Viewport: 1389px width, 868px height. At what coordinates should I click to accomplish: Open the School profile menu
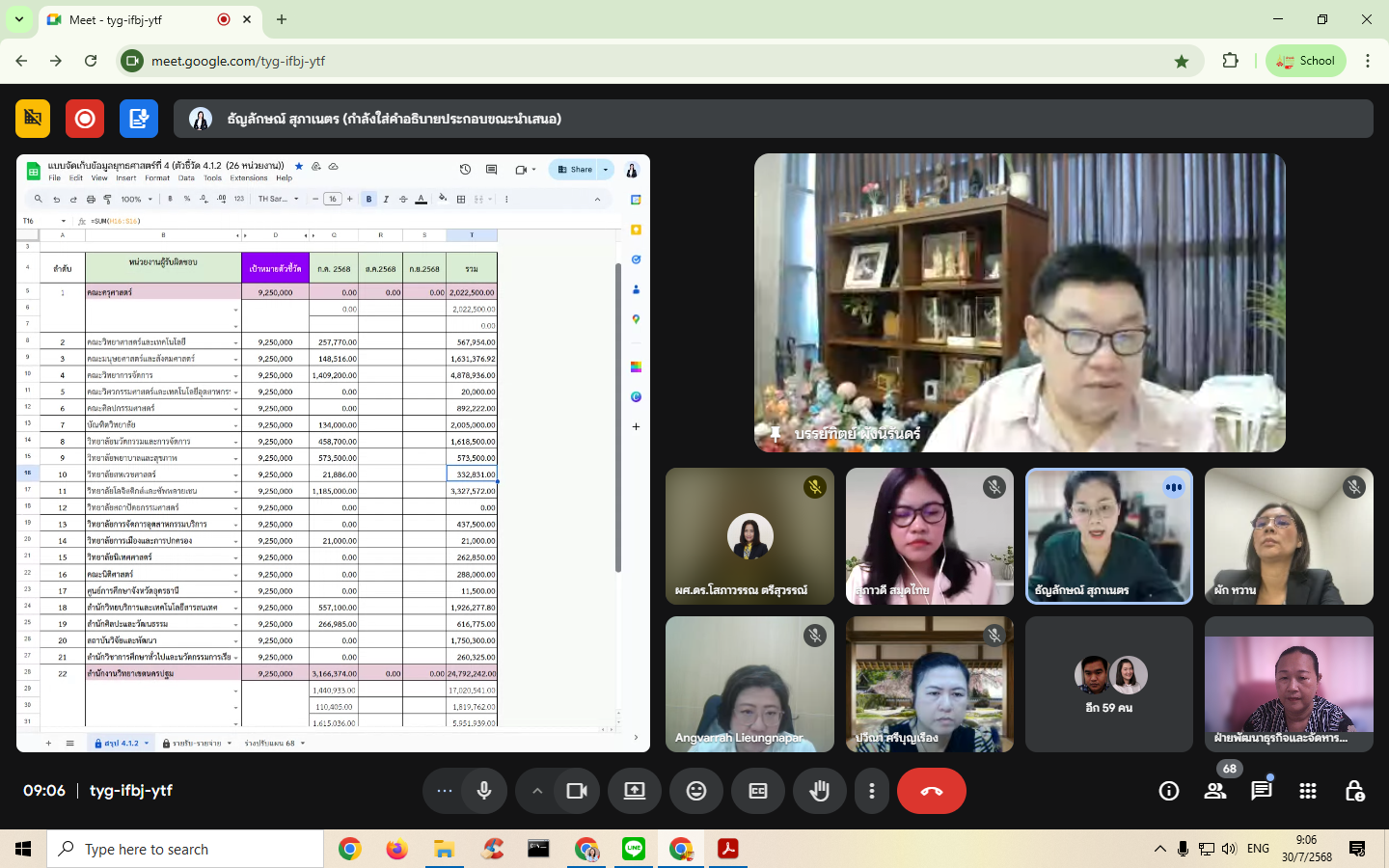tap(1305, 61)
